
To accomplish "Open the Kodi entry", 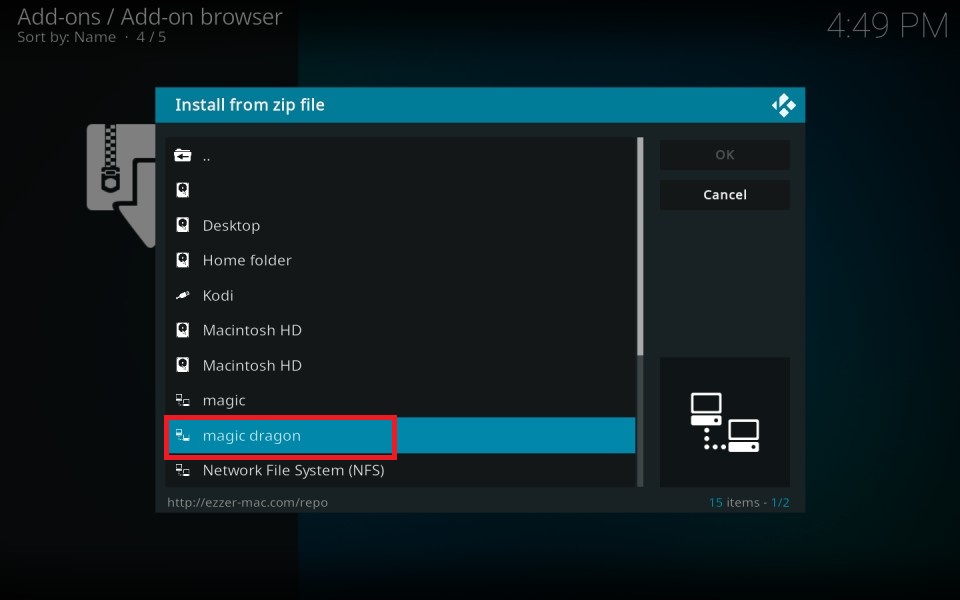I will (x=400, y=295).
